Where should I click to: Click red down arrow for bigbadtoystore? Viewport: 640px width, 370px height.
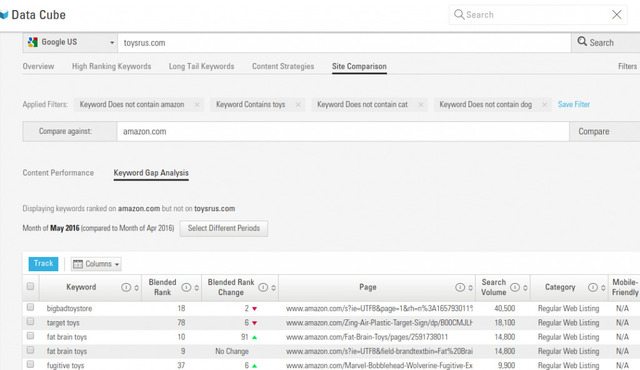coord(255,309)
